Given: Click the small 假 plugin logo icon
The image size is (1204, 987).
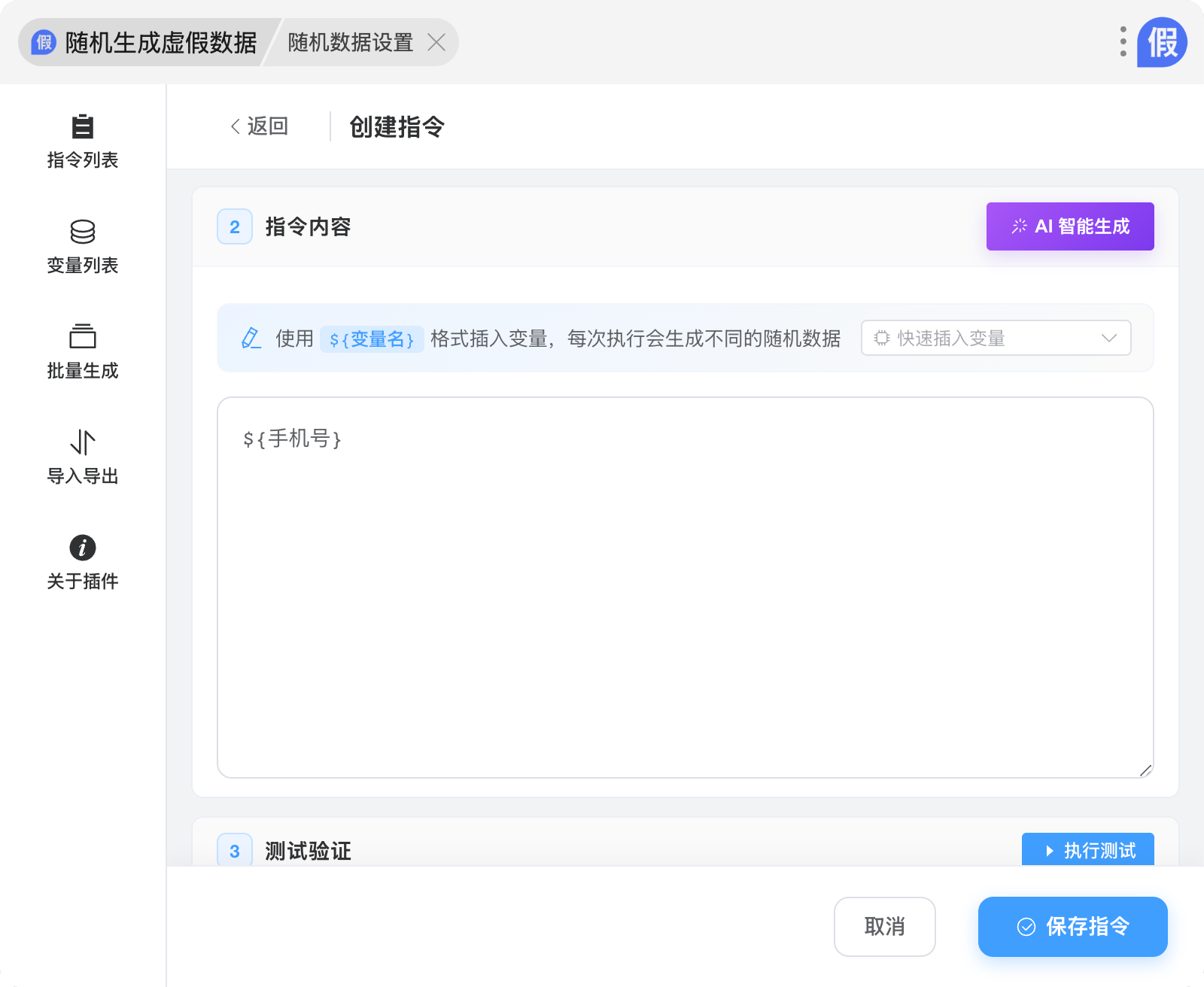Looking at the screenshot, I should [44, 42].
